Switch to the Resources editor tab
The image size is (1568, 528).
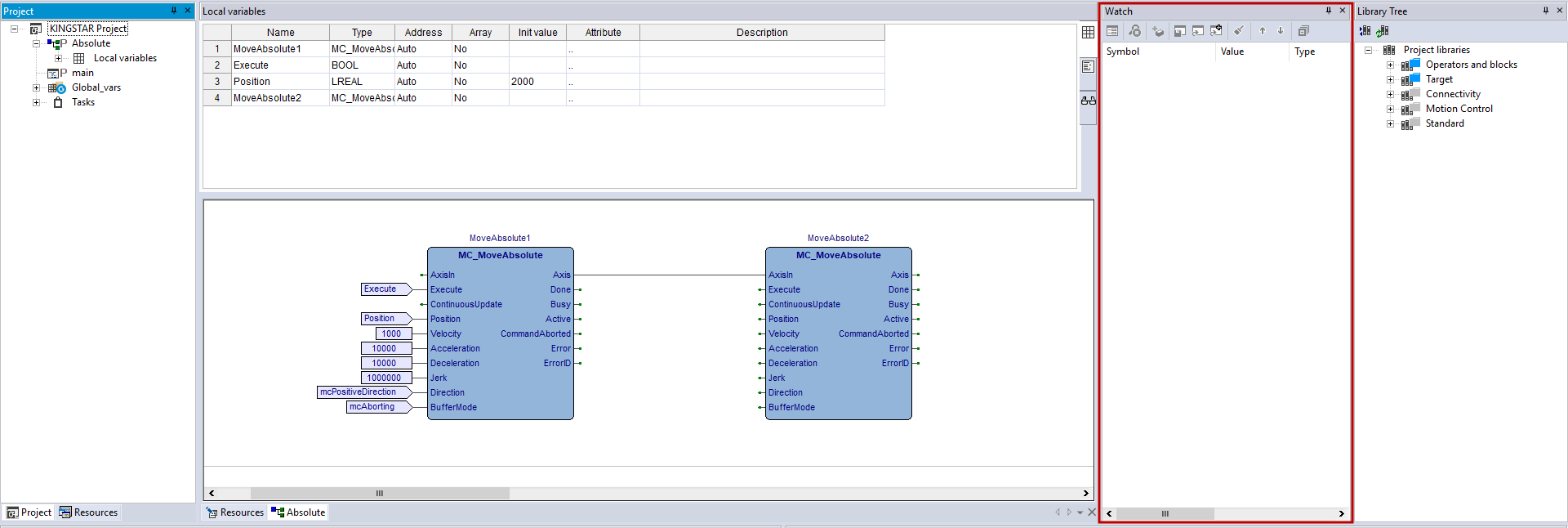[235, 512]
